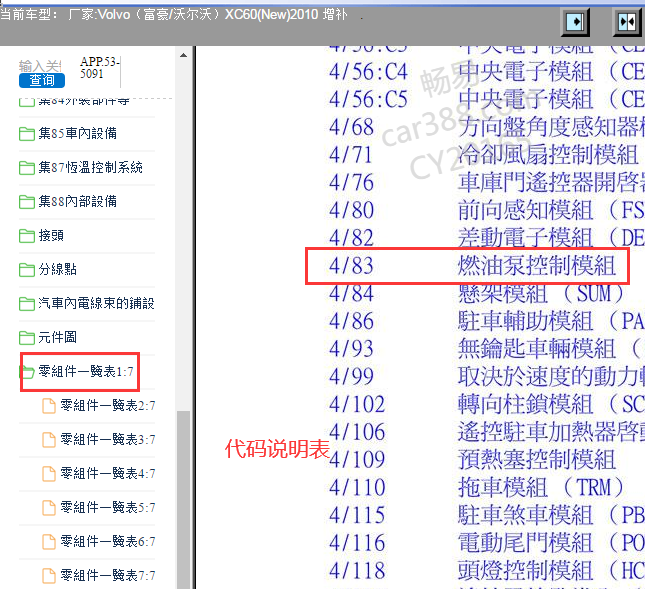Click the 4/68 方向盤角度感知器 entry
This screenshot has height=589, width=645.
(x=487, y=127)
